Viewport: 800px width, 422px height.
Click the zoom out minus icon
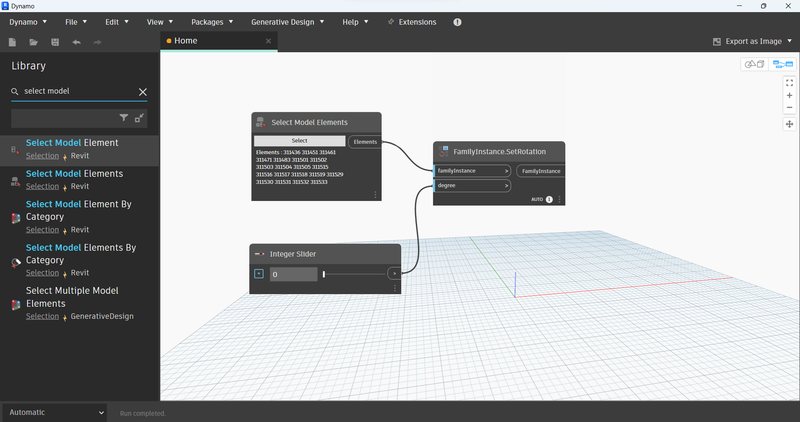tap(789, 108)
